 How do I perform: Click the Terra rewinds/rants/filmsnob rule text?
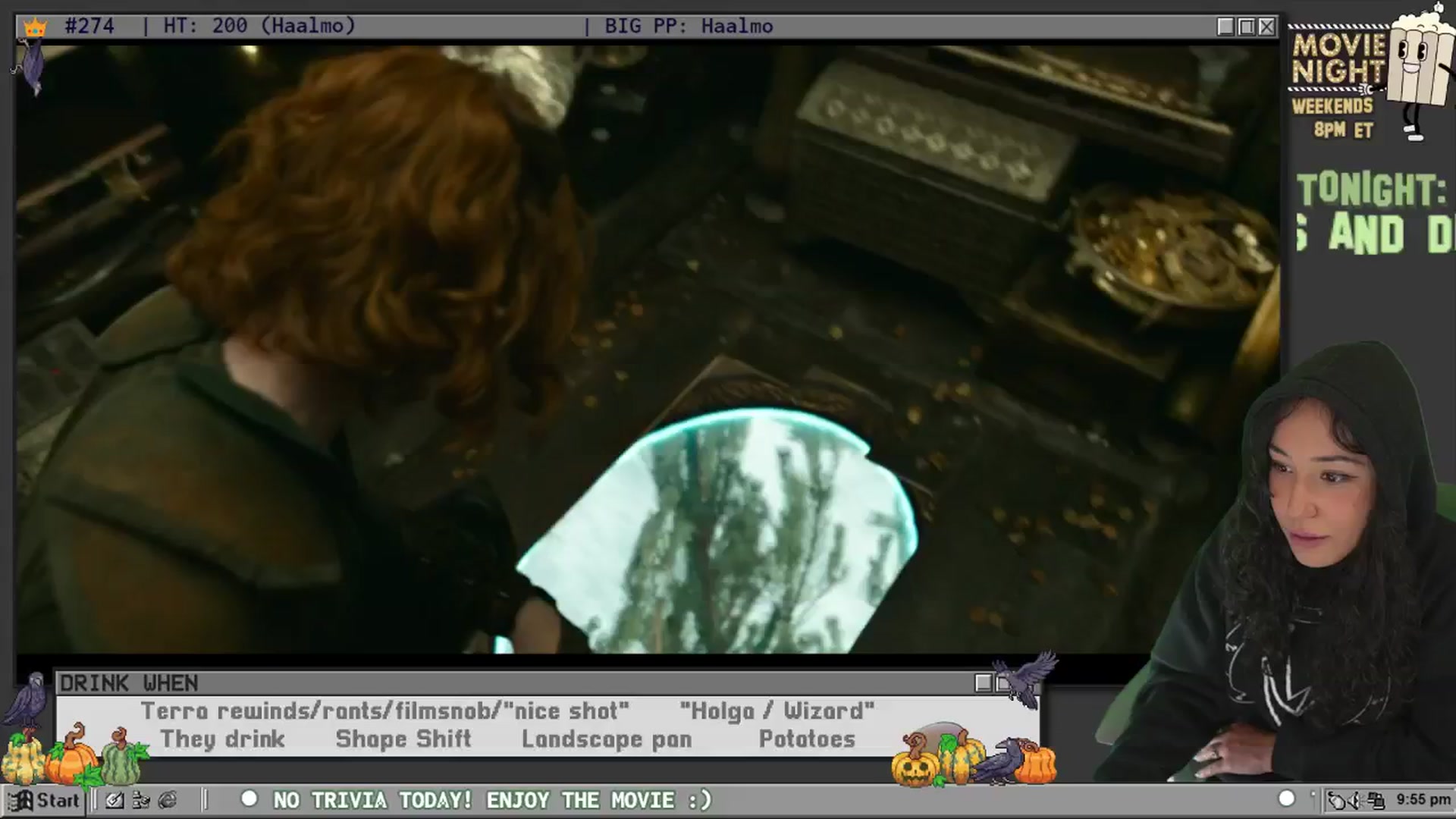(385, 711)
